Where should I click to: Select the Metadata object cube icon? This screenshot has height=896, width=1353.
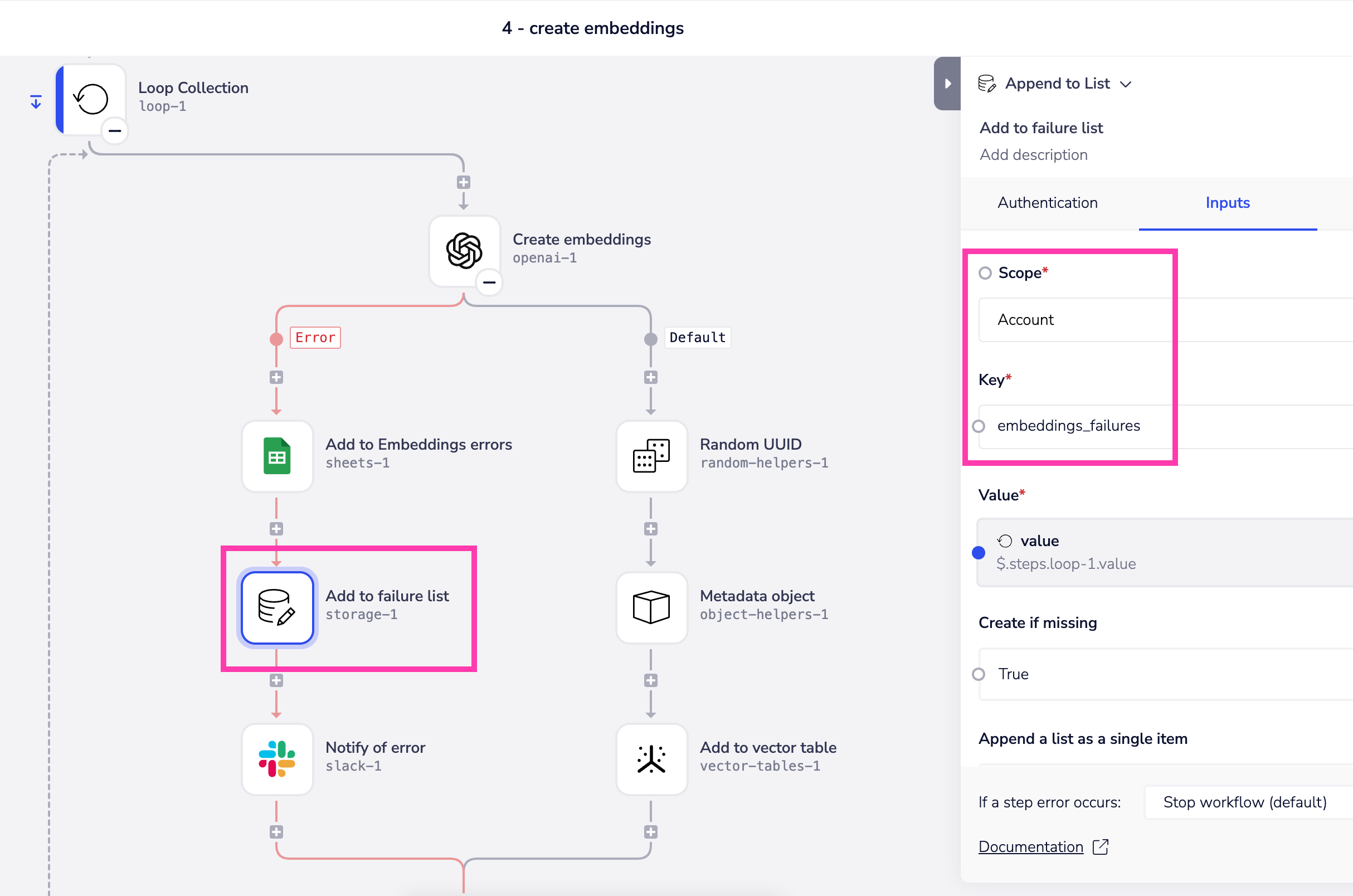pyautogui.click(x=651, y=607)
